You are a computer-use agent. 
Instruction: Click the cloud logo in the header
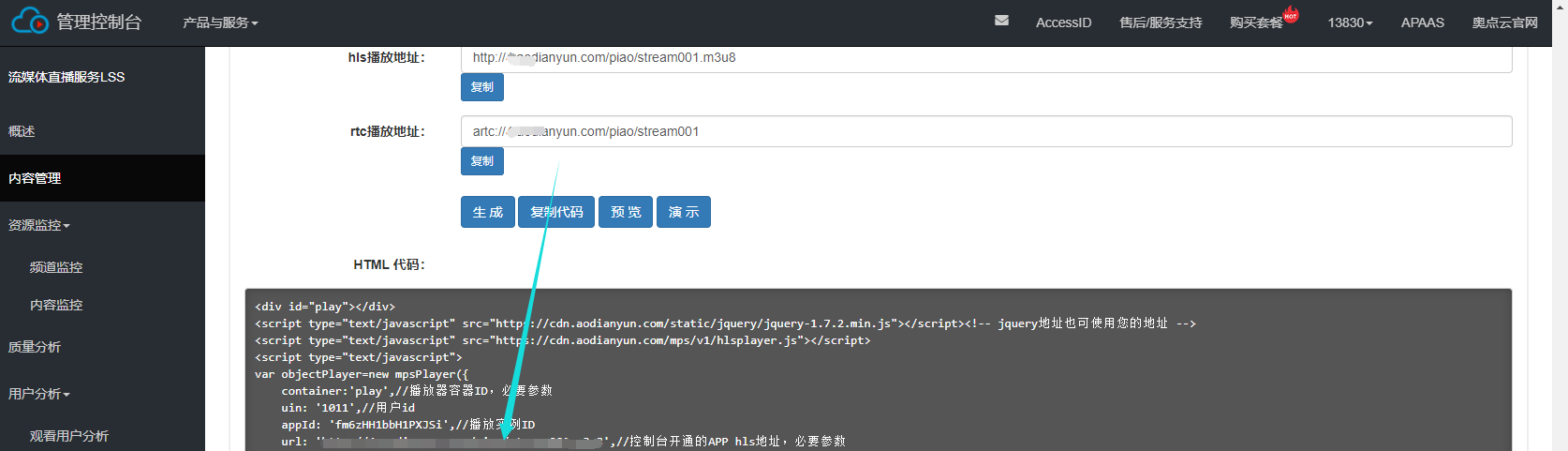coord(30,21)
